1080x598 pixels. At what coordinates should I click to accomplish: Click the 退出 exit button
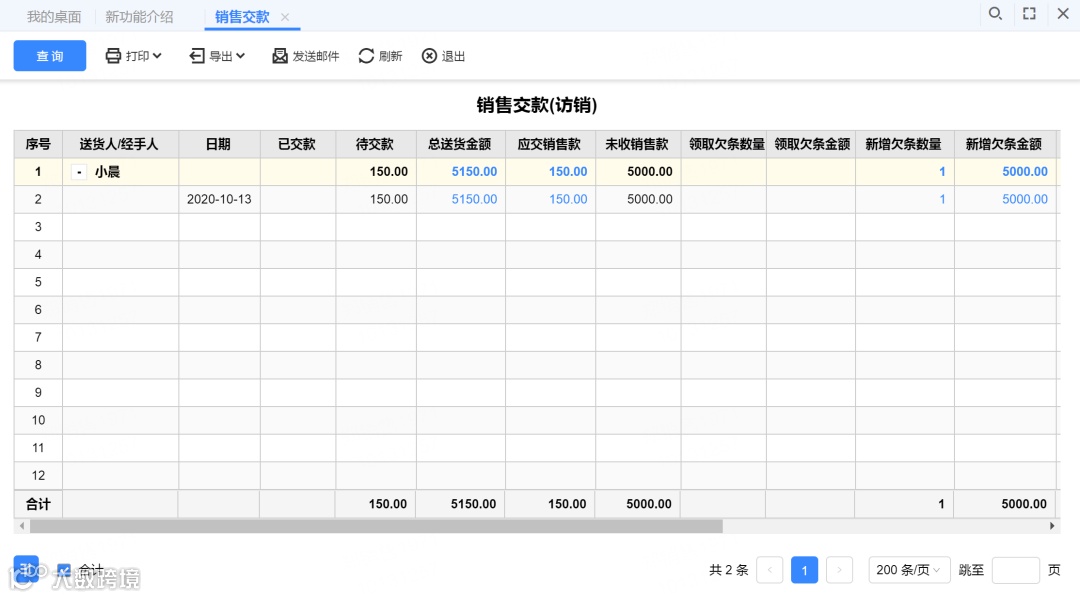pos(444,56)
